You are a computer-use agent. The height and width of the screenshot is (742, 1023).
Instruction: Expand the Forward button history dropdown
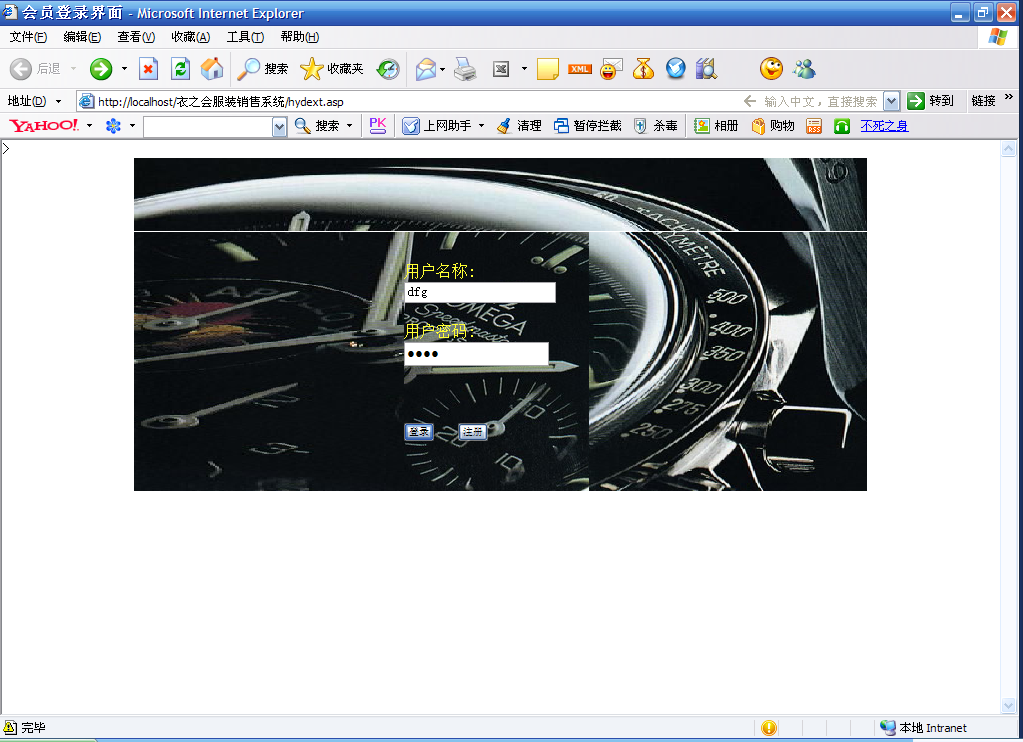coord(124,69)
